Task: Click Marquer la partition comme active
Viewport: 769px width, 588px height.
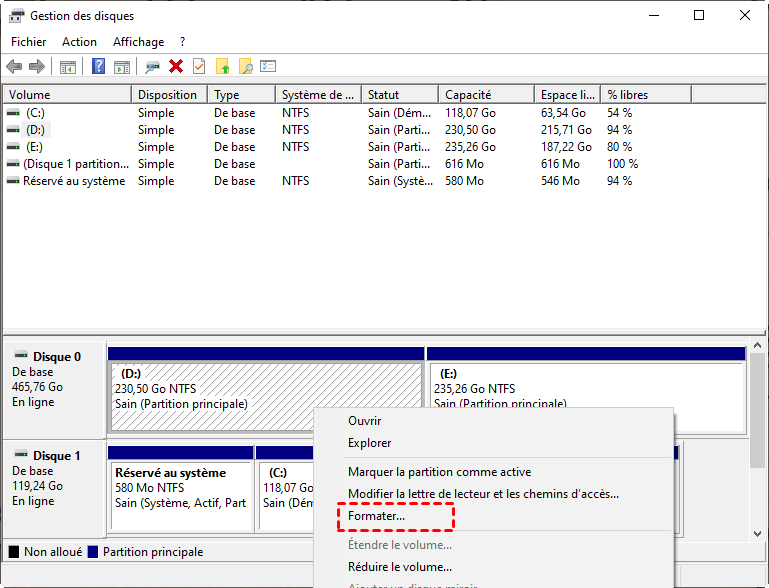Action: point(439,472)
